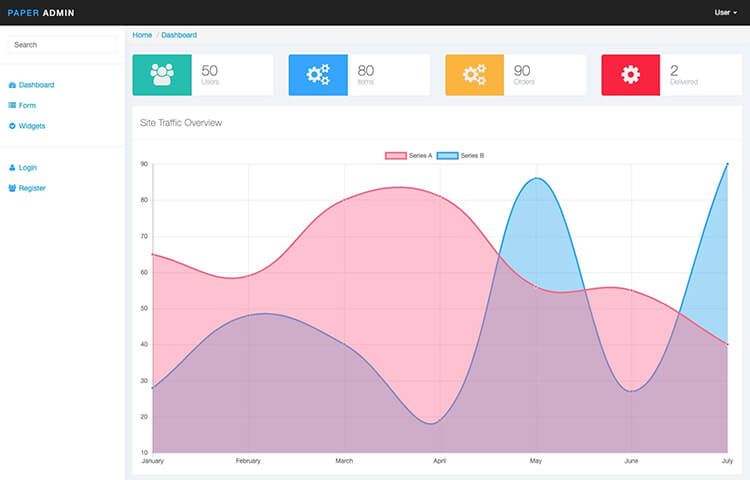Click the Login person icon
750x480 pixels.
pos(12,167)
